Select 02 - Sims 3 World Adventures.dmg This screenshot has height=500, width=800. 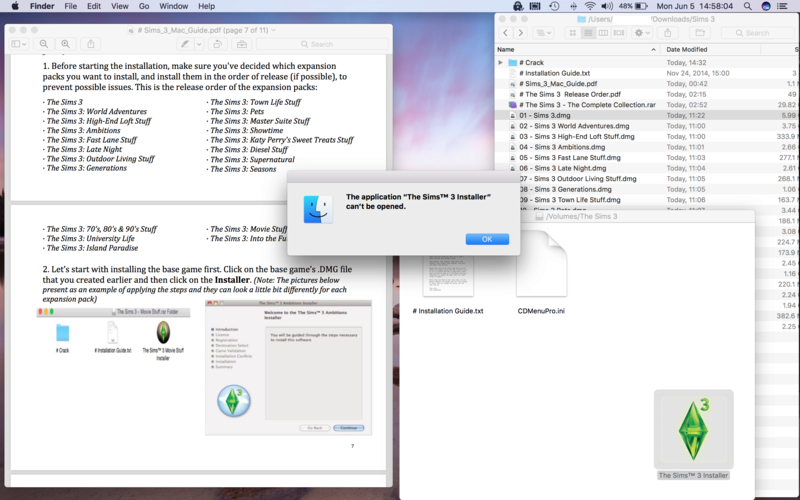(647, 126)
